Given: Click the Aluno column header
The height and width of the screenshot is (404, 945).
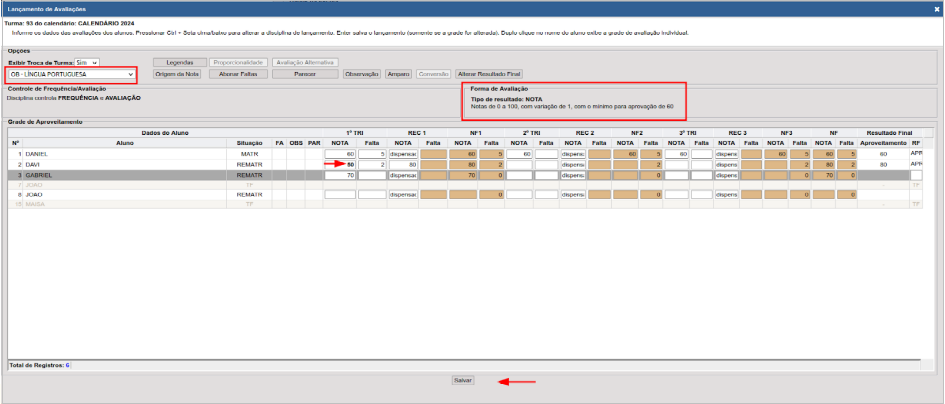Looking at the screenshot, I should (125, 143).
